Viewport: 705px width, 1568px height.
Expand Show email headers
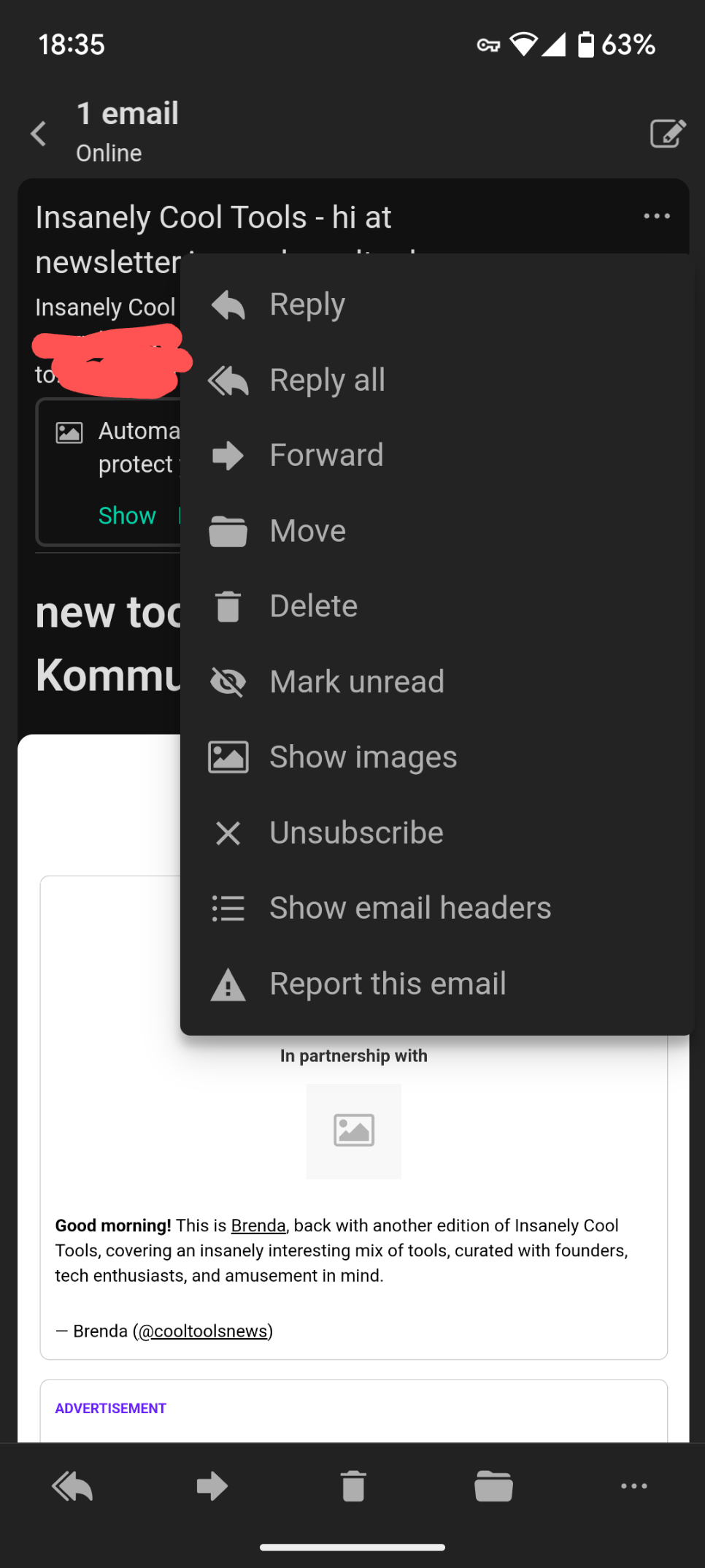409,909
